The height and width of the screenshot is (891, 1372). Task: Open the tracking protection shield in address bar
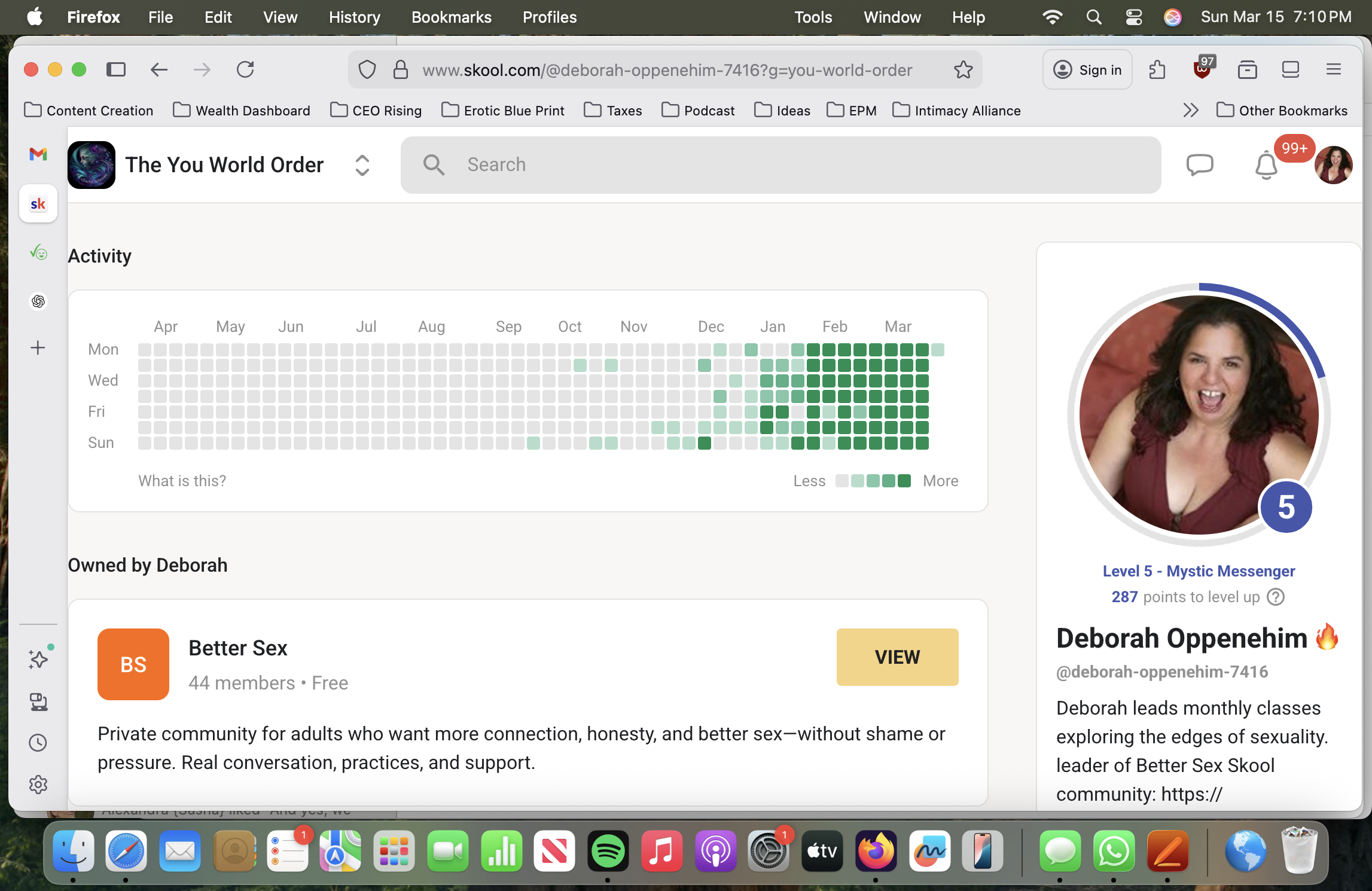367,70
